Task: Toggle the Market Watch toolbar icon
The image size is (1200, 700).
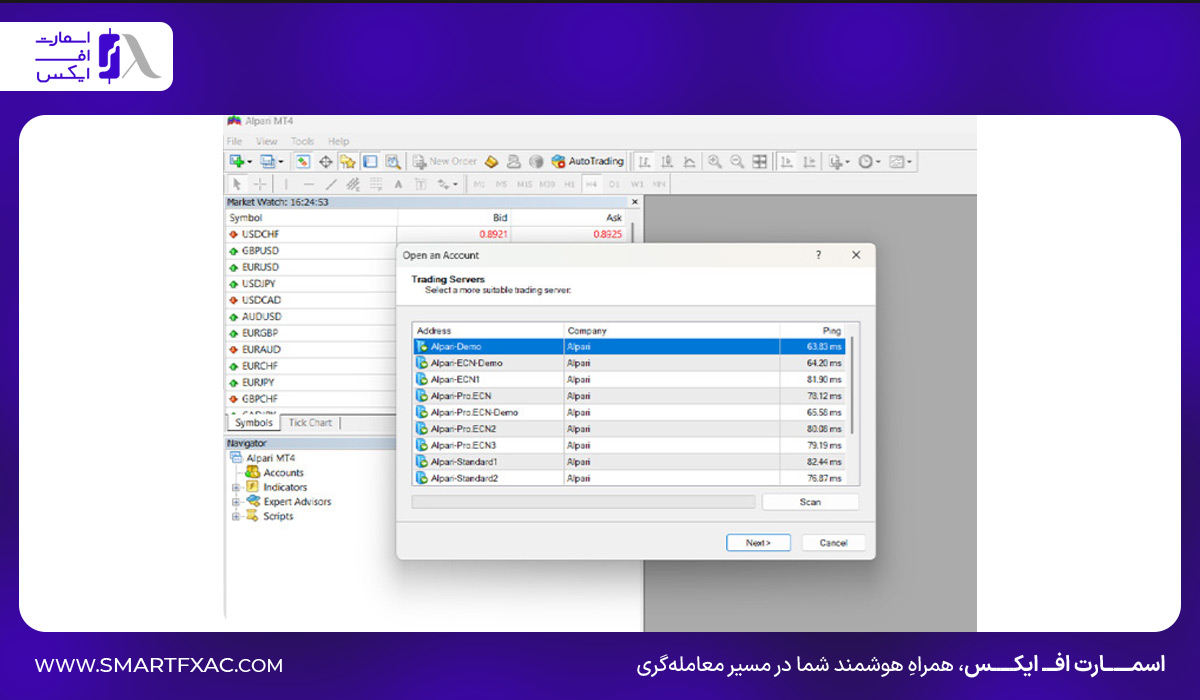Action: coord(302,161)
